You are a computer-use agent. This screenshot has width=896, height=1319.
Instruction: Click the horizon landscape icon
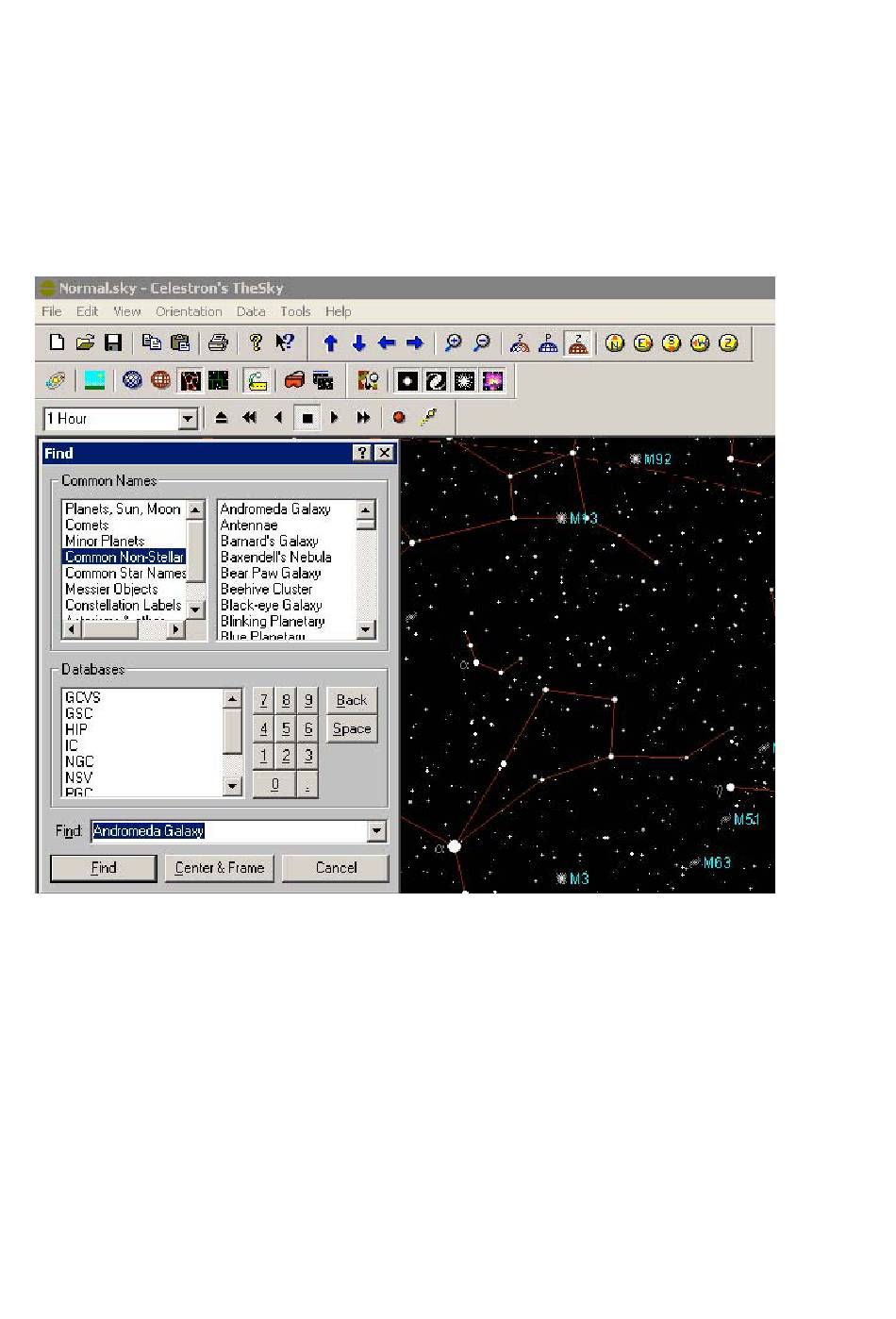(x=94, y=380)
